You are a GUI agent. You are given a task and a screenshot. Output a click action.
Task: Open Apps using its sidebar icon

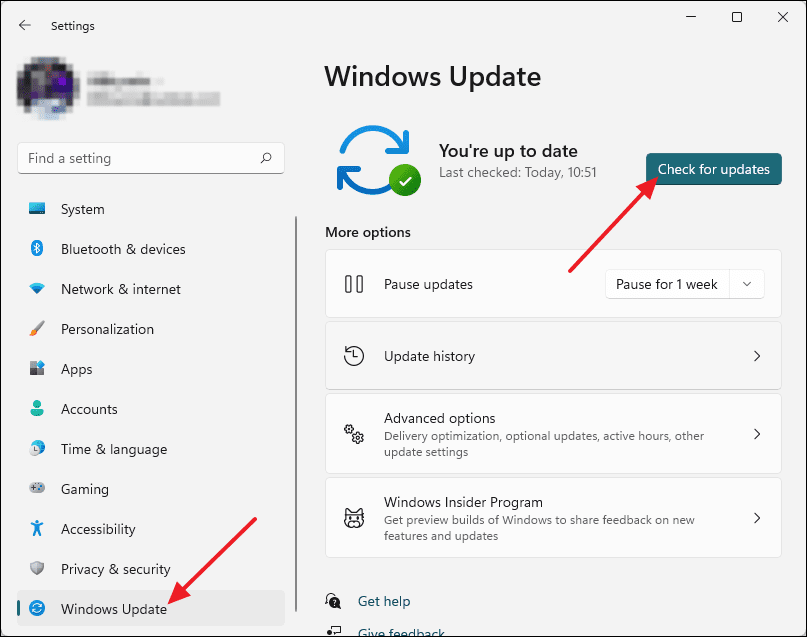click(38, 369)
